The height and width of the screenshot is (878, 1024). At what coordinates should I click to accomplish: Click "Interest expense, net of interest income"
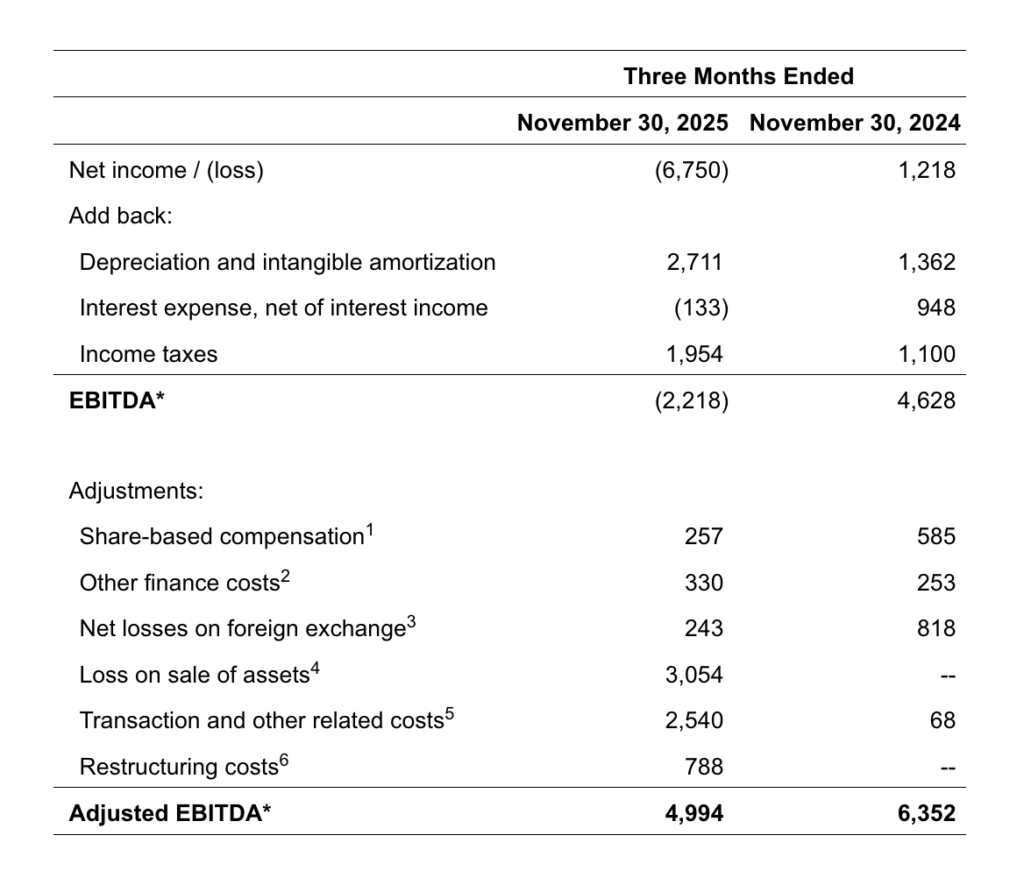click(283, 308)
